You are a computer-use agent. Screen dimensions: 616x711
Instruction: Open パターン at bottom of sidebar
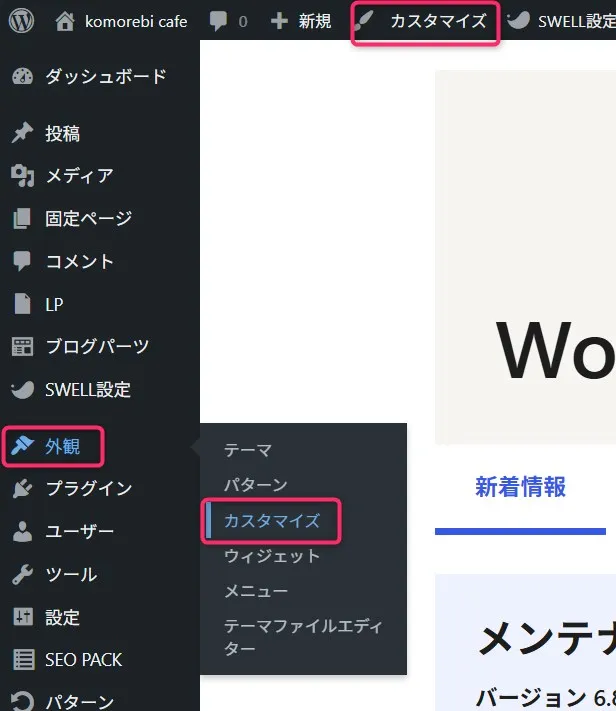coord(80,702)
